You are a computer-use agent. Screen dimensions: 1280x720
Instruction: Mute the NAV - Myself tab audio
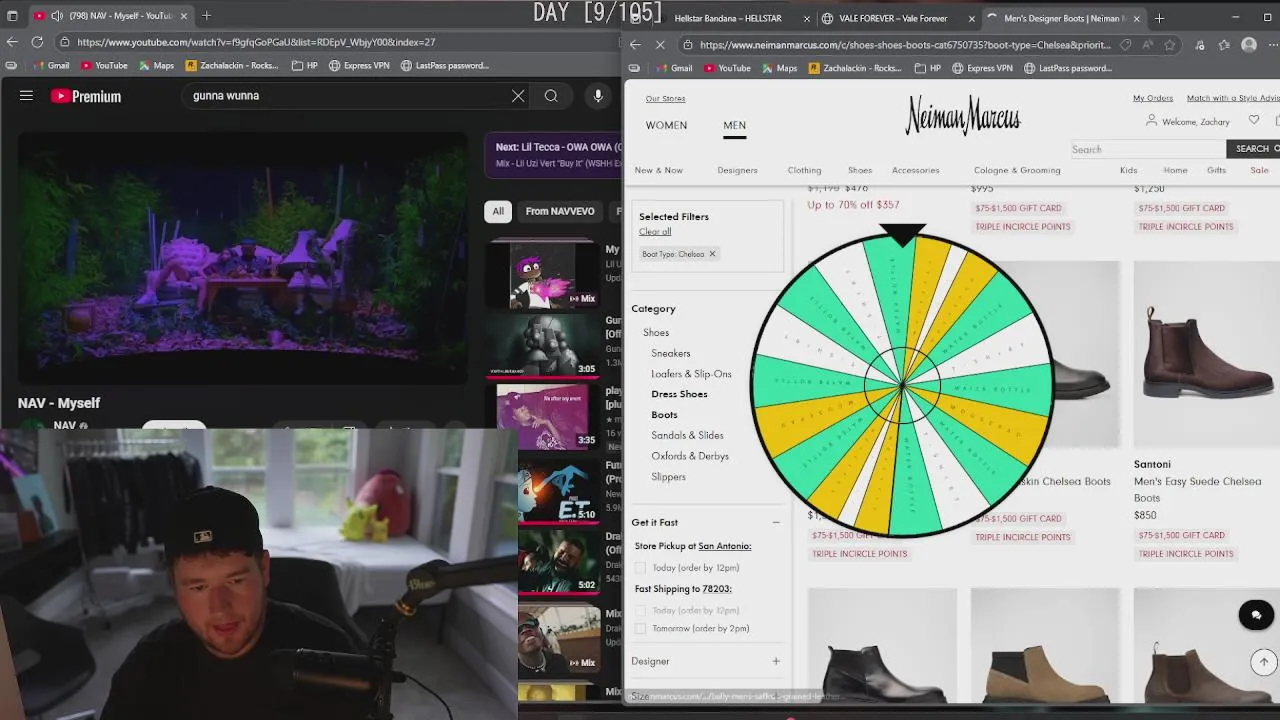(x=56, y=16)
